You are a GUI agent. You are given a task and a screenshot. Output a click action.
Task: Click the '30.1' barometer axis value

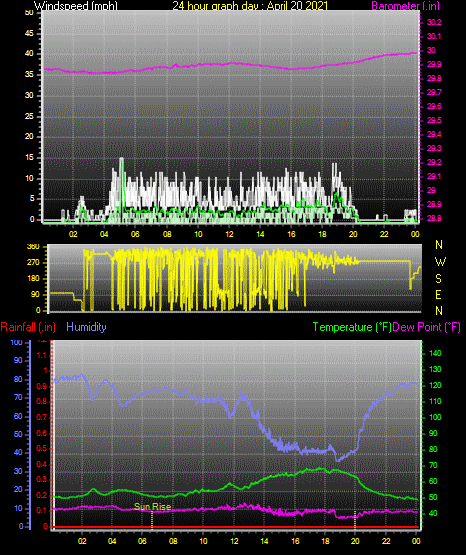point(434,36)
